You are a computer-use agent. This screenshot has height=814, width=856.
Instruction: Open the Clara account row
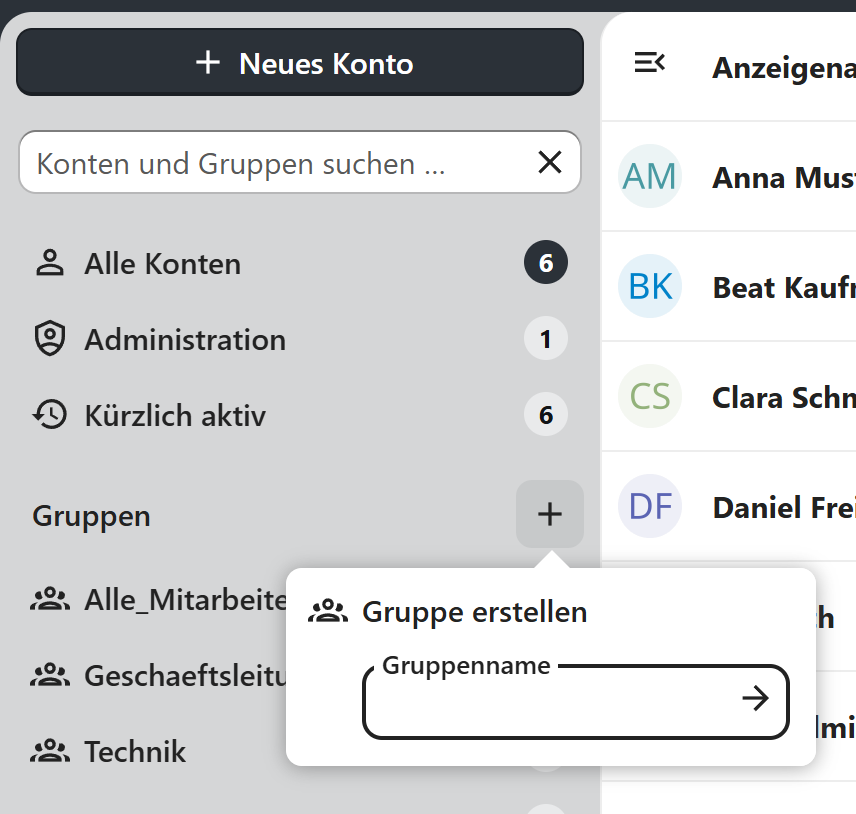(729, 396)
